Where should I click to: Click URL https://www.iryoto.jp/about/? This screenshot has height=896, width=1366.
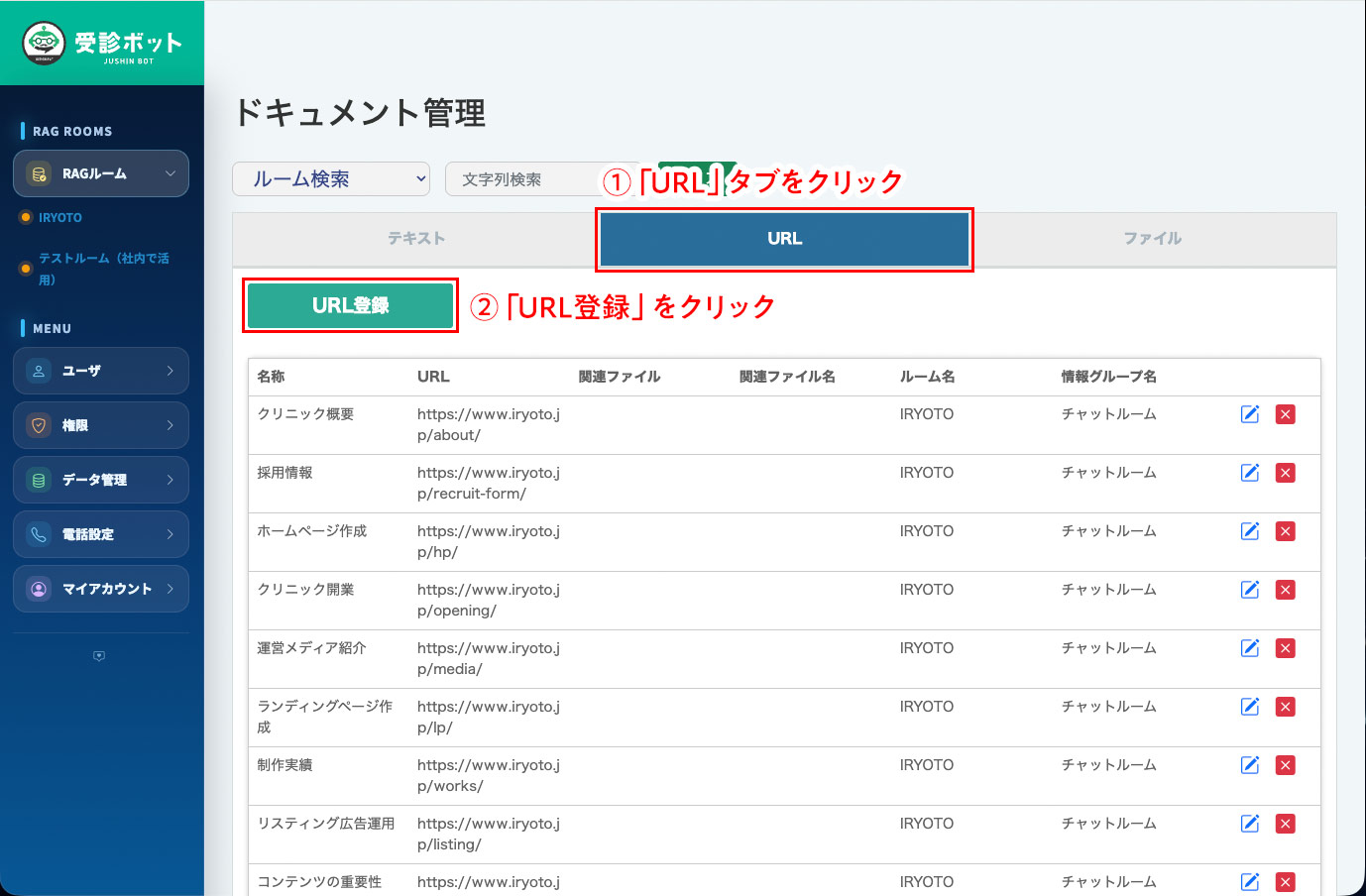pos(489,424)
